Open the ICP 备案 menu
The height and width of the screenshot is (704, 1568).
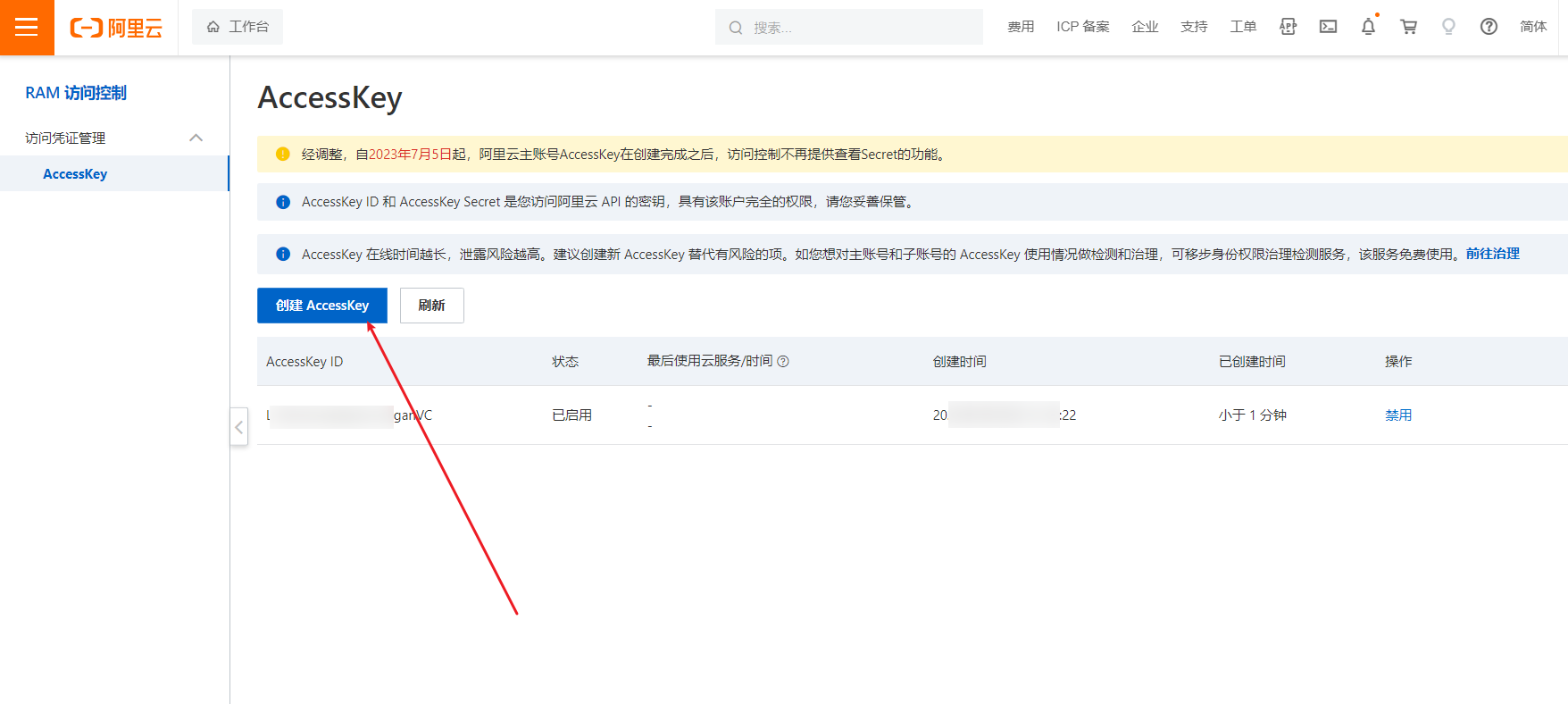tap(1083, 27)
